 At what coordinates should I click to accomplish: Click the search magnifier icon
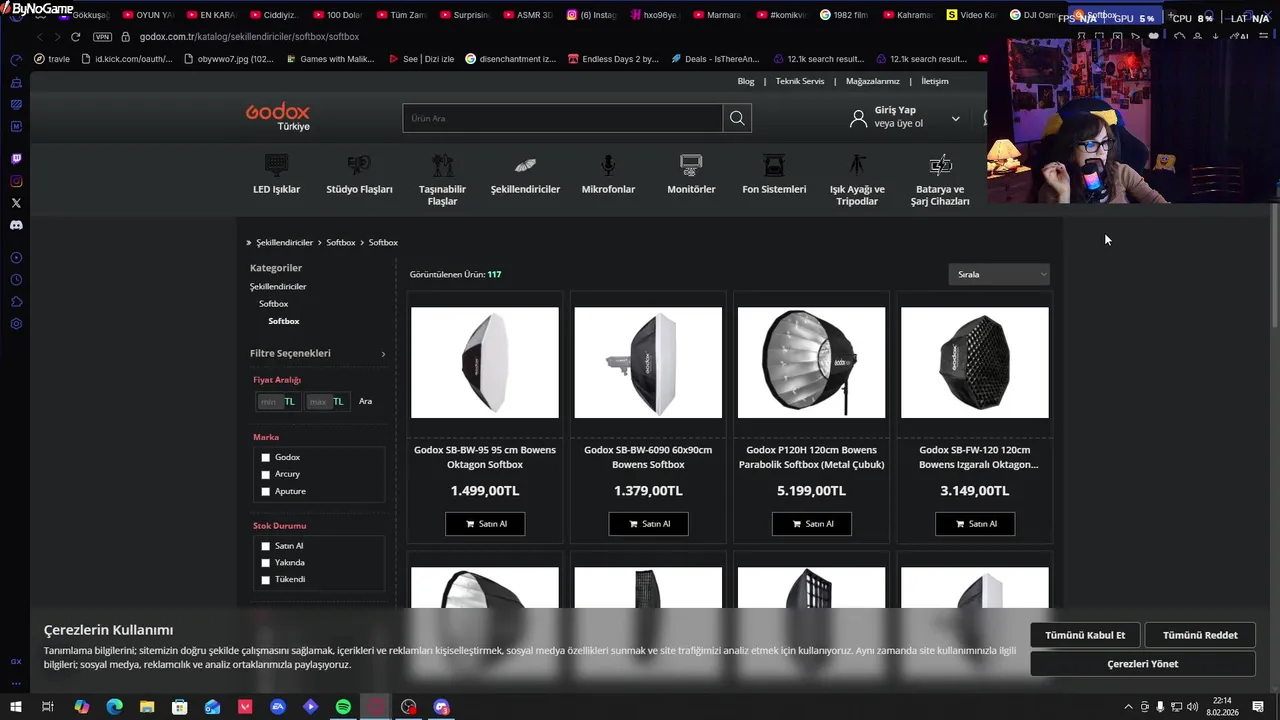tap(737, 118)
